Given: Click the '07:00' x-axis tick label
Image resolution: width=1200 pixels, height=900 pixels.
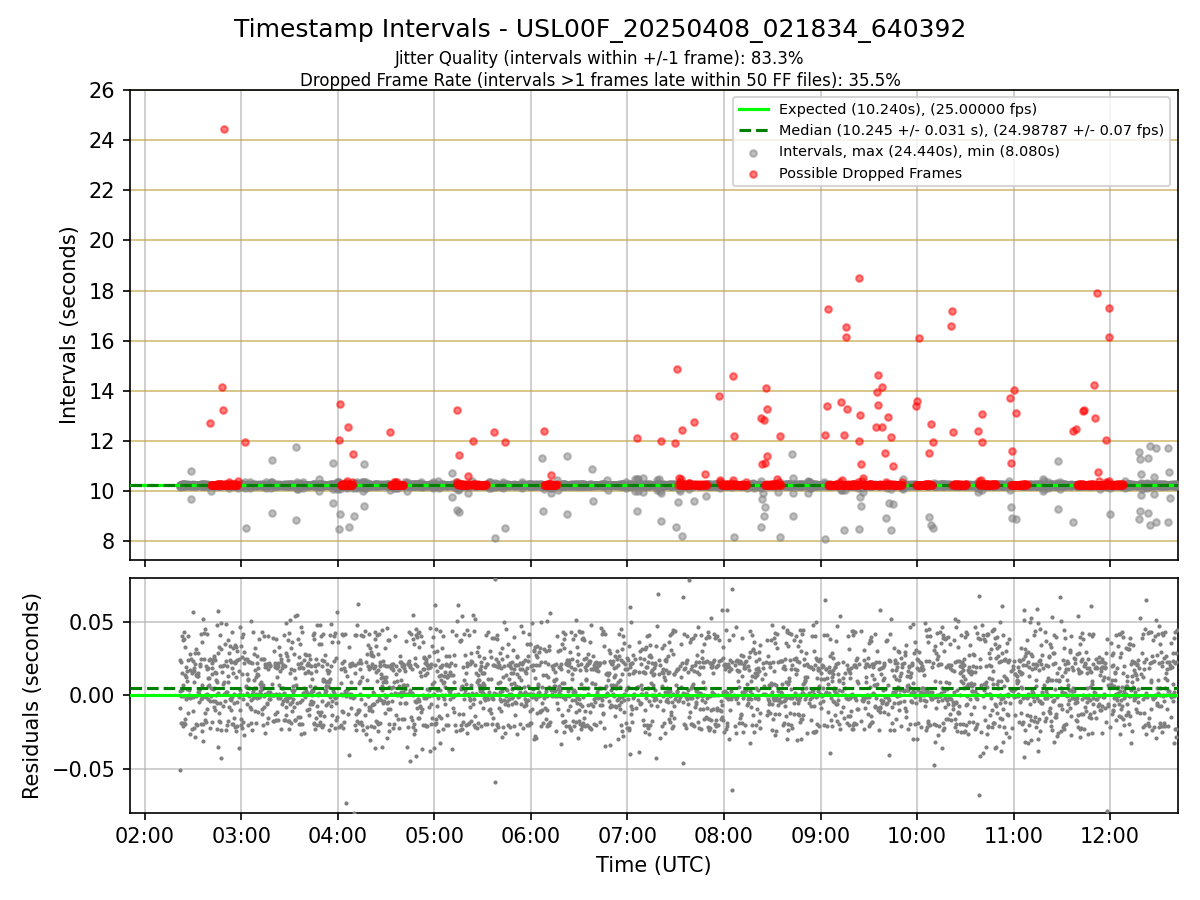Looking at the screenshot, I should pos(627,835).
